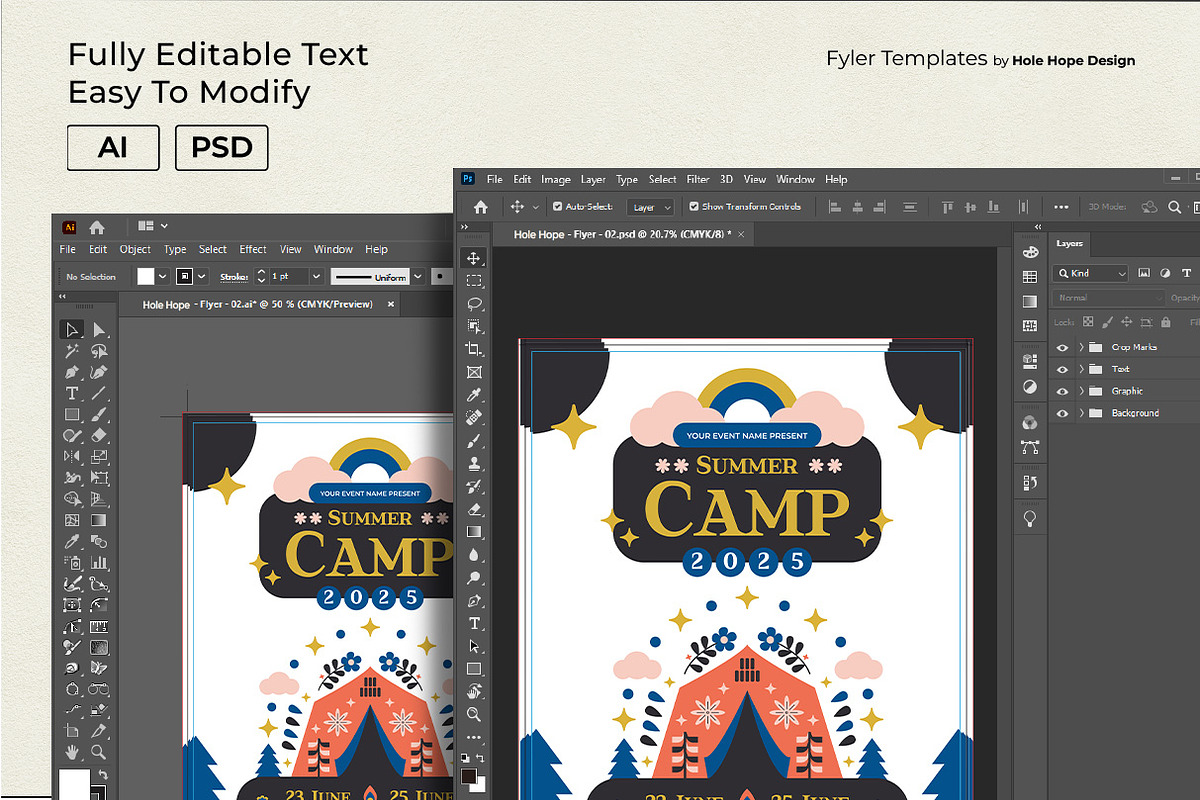The height and width of the screenshot is (800, 1200).
Task: Select the Paintbrush tool in Illustrator
Action: coord(99,414)
